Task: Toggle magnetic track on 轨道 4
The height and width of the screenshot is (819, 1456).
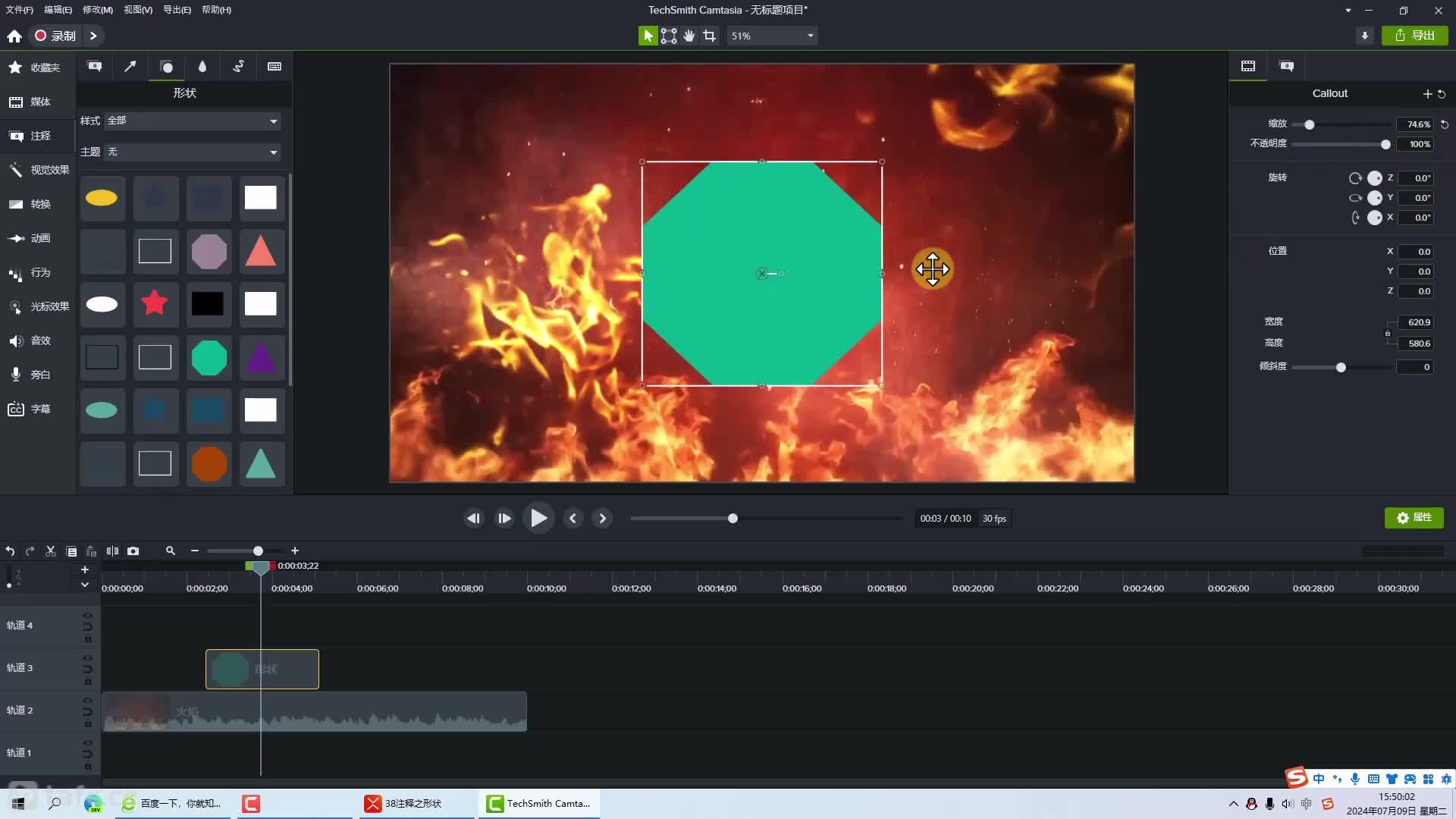Action: 87,626
